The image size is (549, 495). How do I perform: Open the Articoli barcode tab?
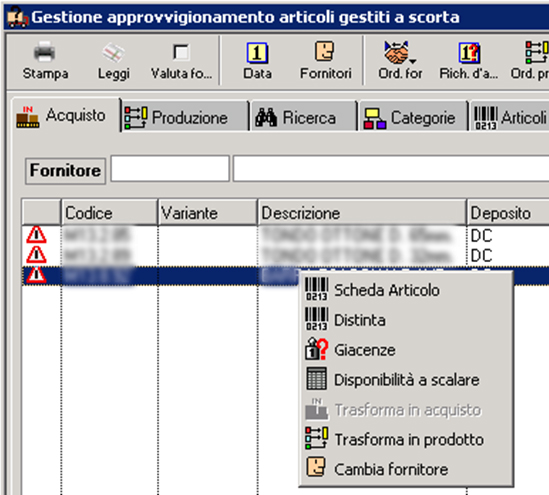510,117
